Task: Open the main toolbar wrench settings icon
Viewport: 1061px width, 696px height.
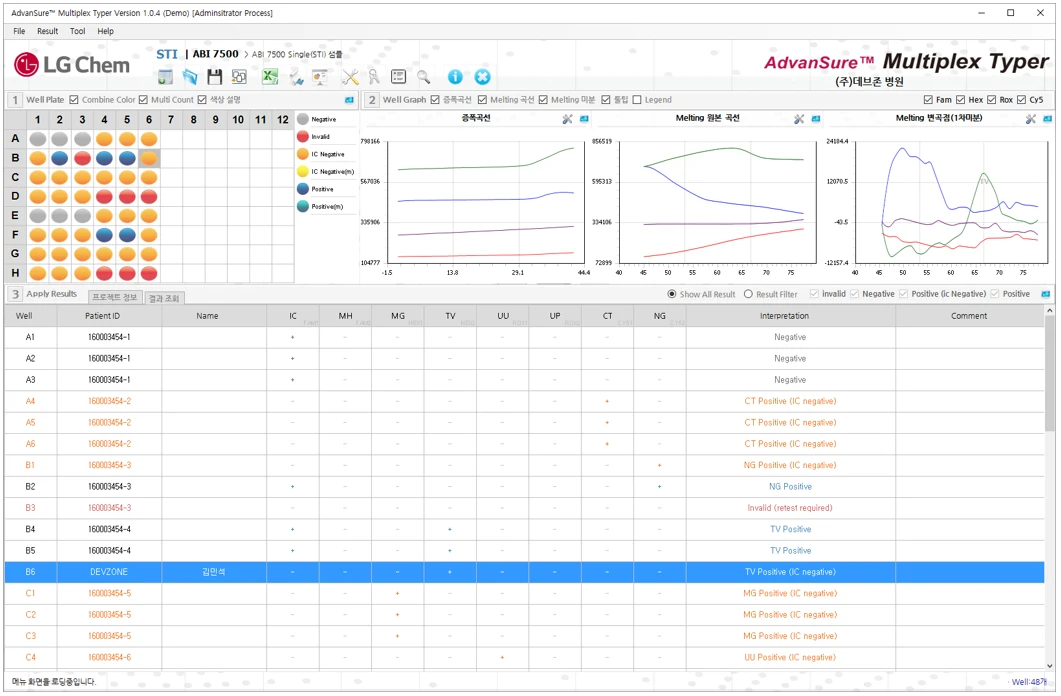Action: 350,77
